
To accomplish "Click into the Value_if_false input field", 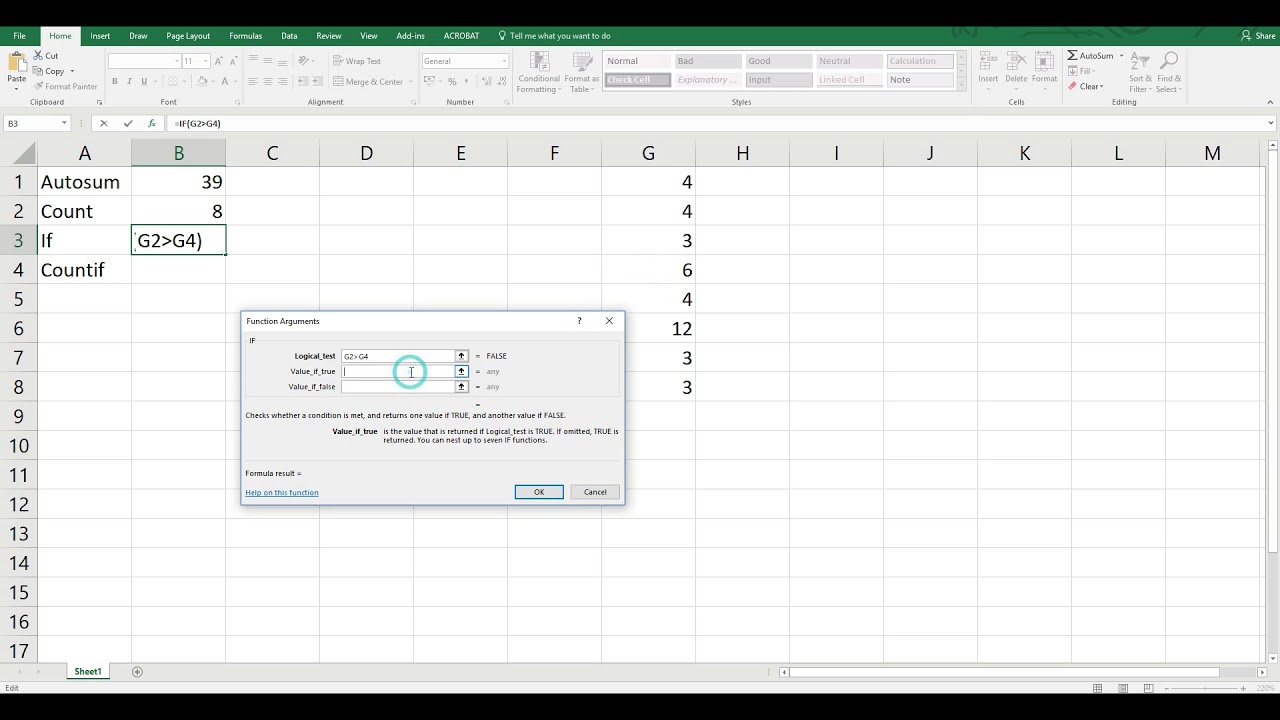I will coord(398,386).
